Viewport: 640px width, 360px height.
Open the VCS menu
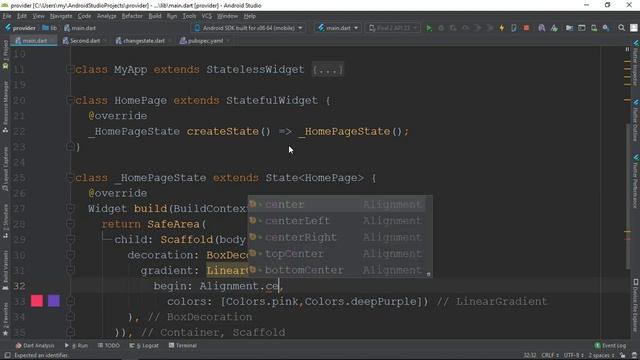pyautogui.click(x=207, y=16)
